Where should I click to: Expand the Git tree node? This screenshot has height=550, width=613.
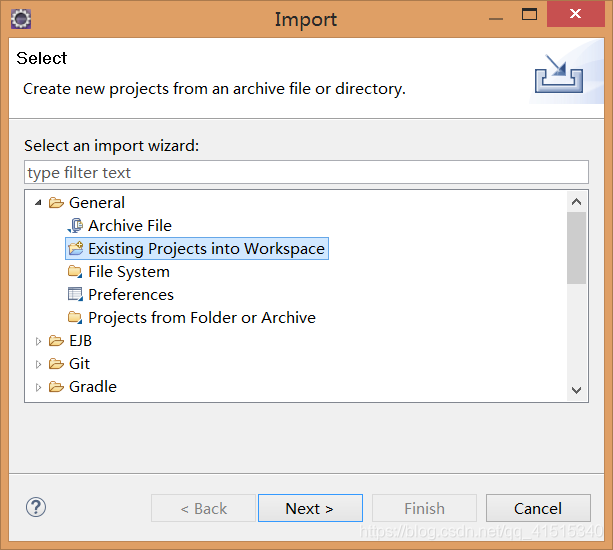pyautogui.click(x=38, y=364)
